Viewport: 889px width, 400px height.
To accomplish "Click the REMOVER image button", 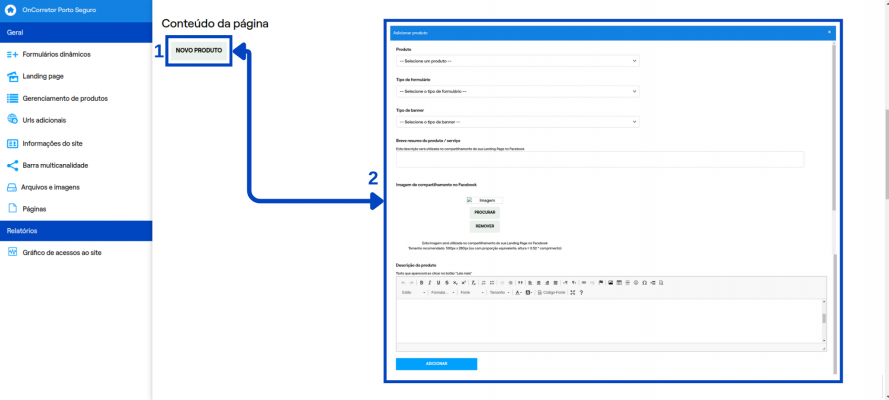I will tap(485, 226).
